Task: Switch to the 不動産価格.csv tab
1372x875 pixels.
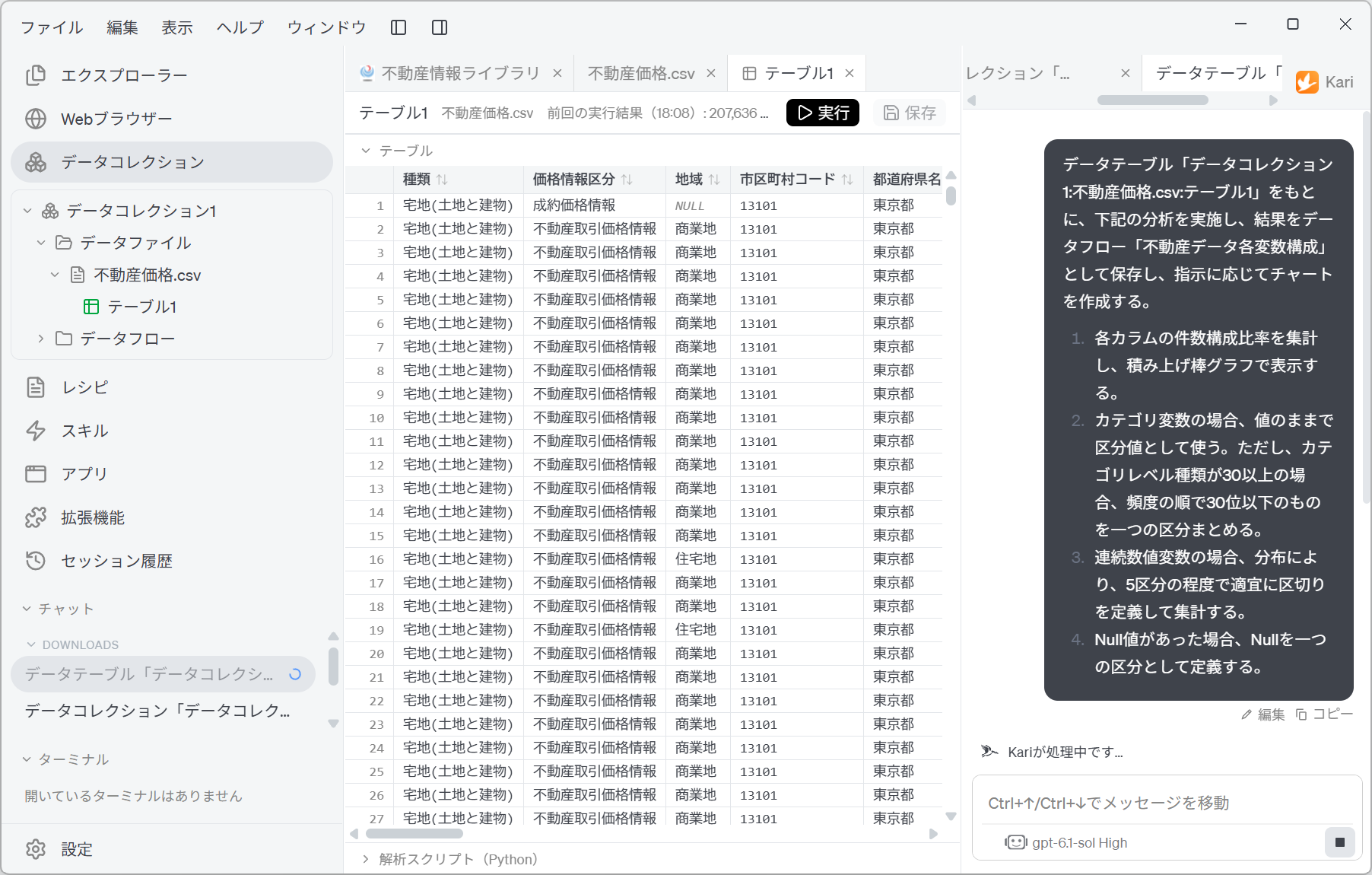Action: coord(641,73)
